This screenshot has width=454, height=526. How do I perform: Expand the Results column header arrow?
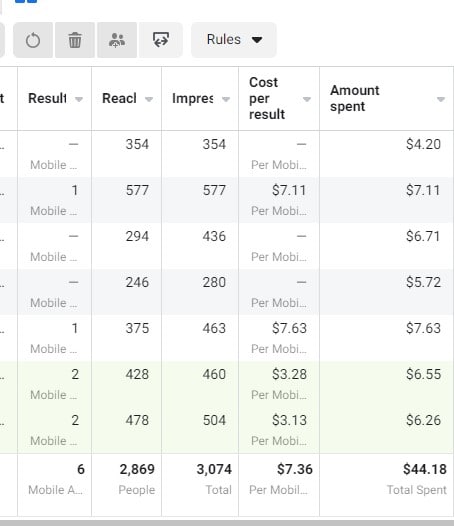click(x=79, y=99)
